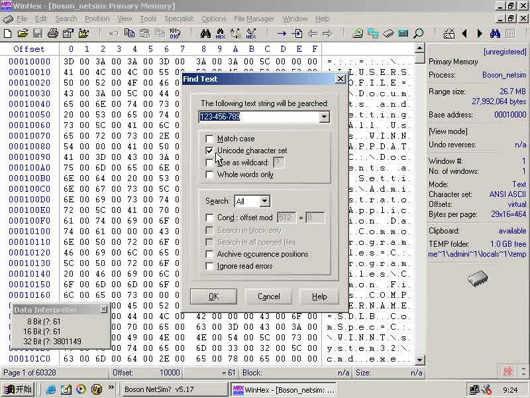
Task: Click the hex view scrollbar down arrow
Action: click(419, 359)
